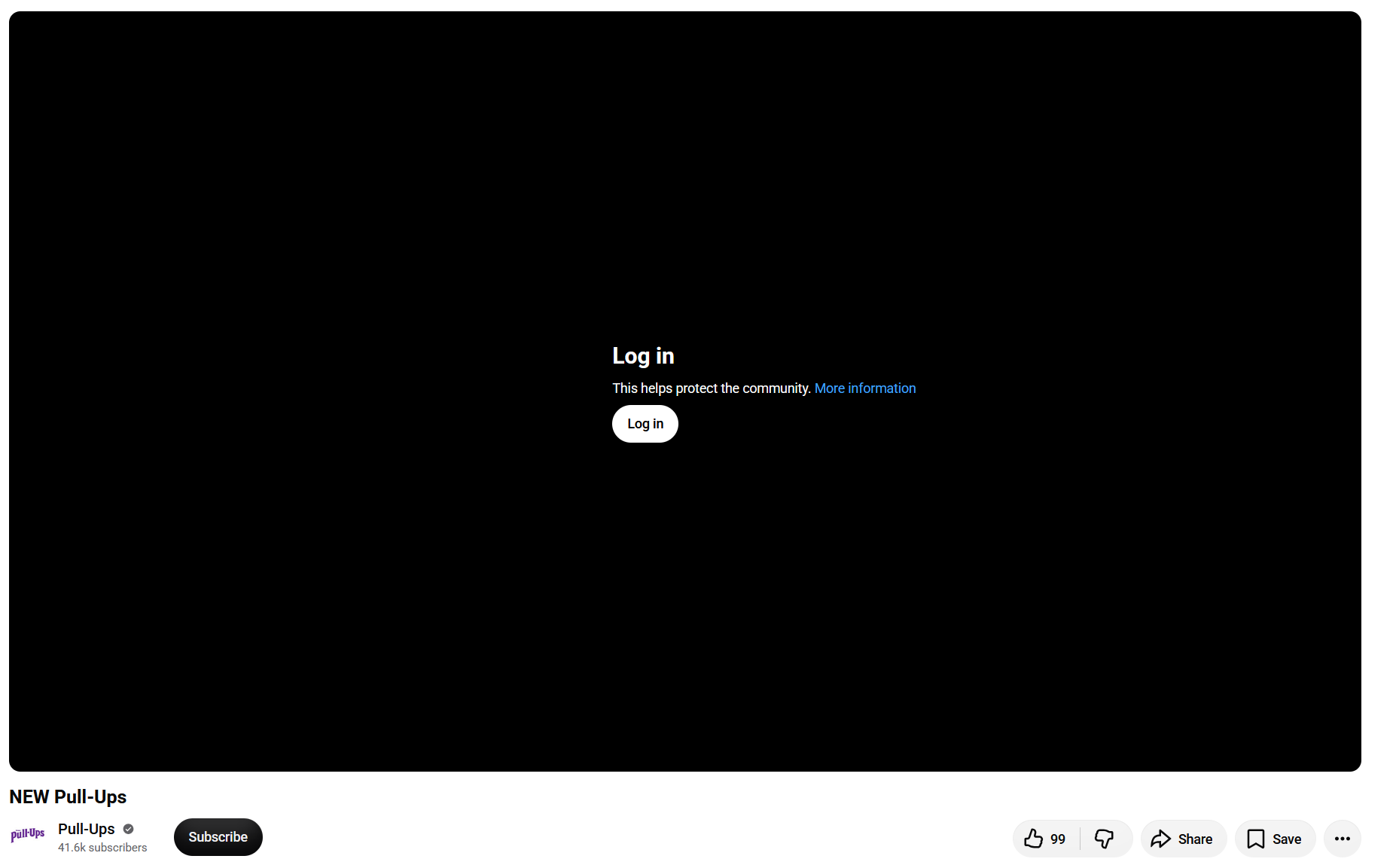Click the white Log in button
This screenshot has width=1396, height=868.
click(x=645, y=424)
